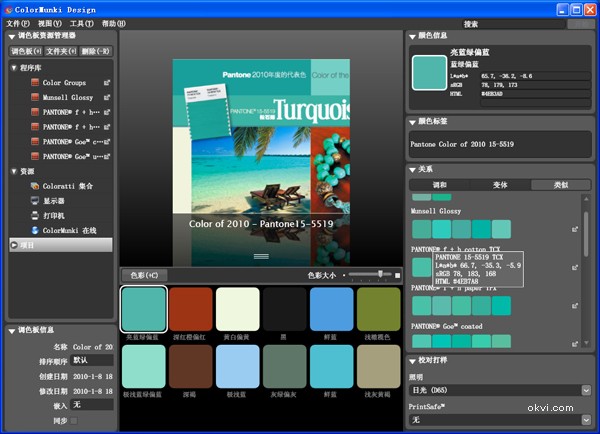The width and height of the screenshot is (600, 434).
Task: Click the Pantone Color of 2010 label field
Action: (x=500, y=144)
